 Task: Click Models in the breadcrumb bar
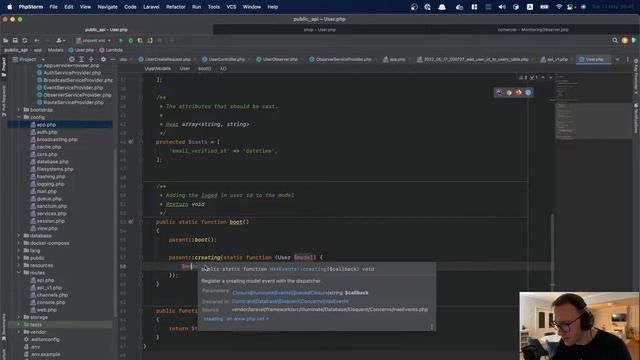56,50
